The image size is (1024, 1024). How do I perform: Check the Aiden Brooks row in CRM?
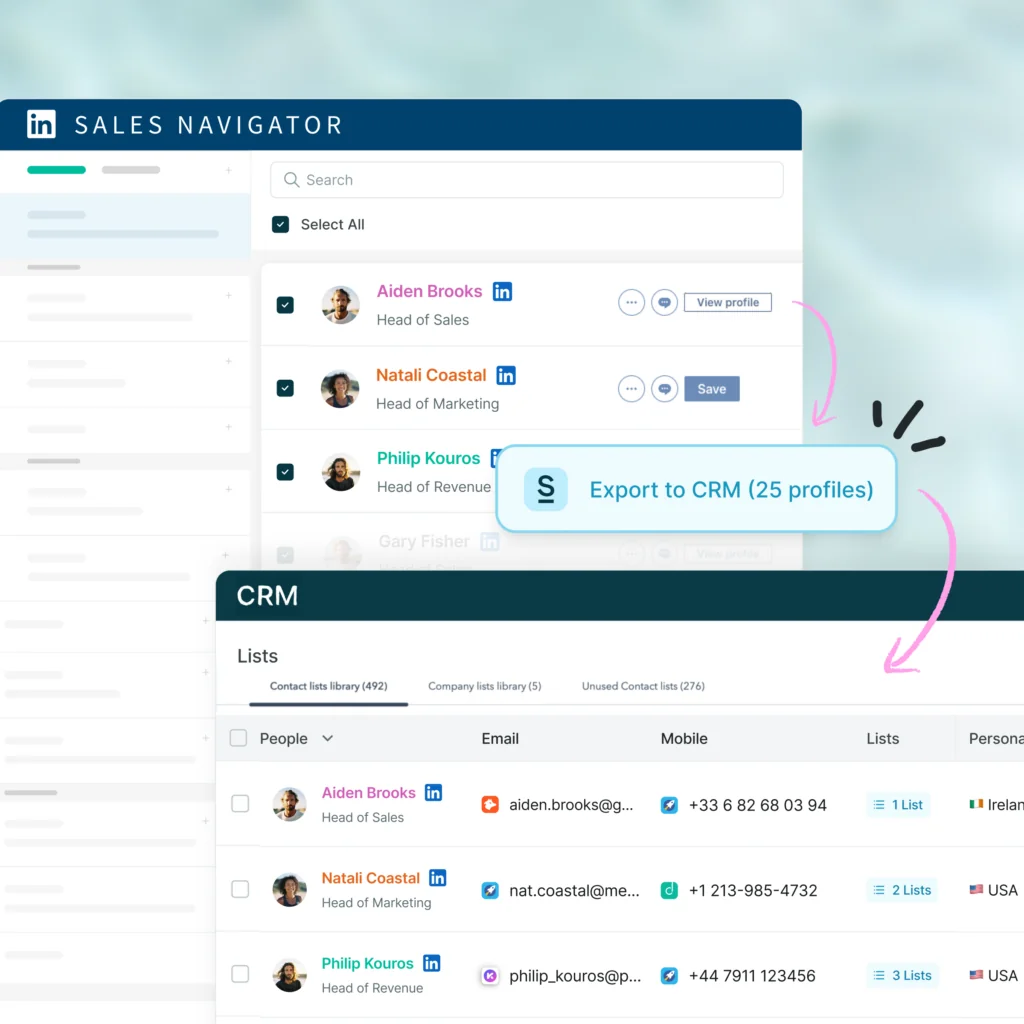(x=240, y=804)
